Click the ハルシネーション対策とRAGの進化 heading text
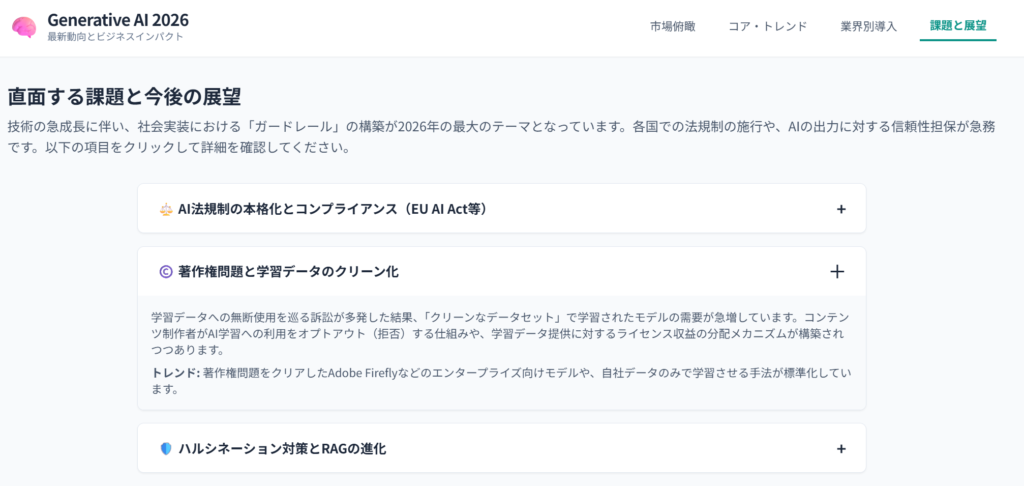The width and height of the screenshot is (1024, 486). point(281,449)
